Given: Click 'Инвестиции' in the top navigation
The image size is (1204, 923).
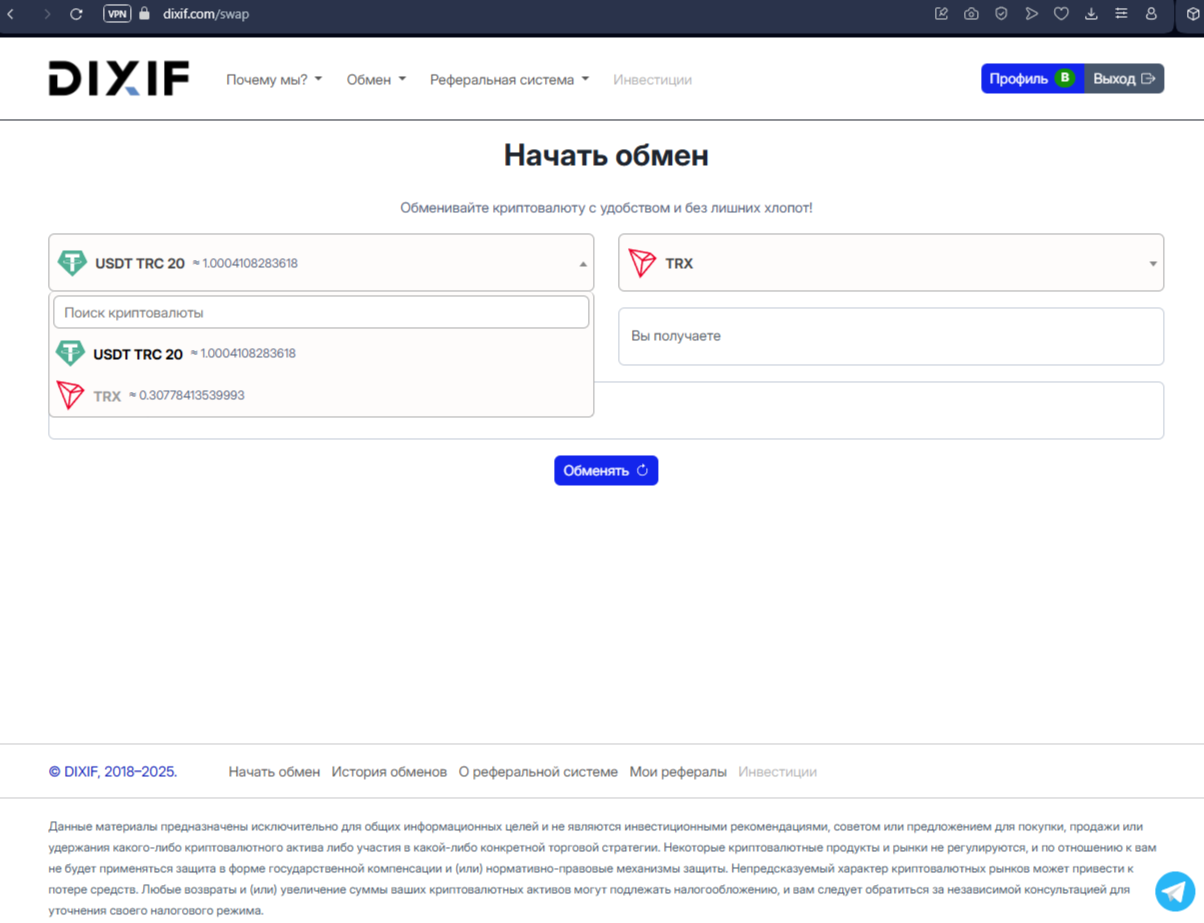Looking at the screenshot, I should point(652,79).
